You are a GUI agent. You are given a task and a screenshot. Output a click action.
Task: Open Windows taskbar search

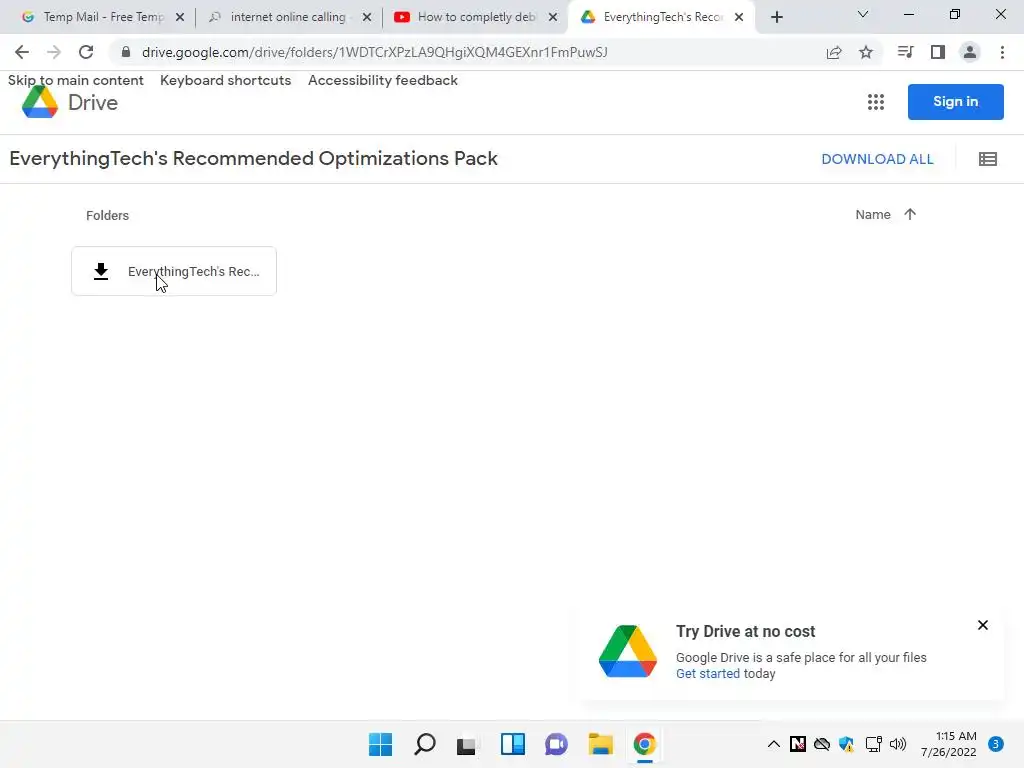click(x=424, y=744)
